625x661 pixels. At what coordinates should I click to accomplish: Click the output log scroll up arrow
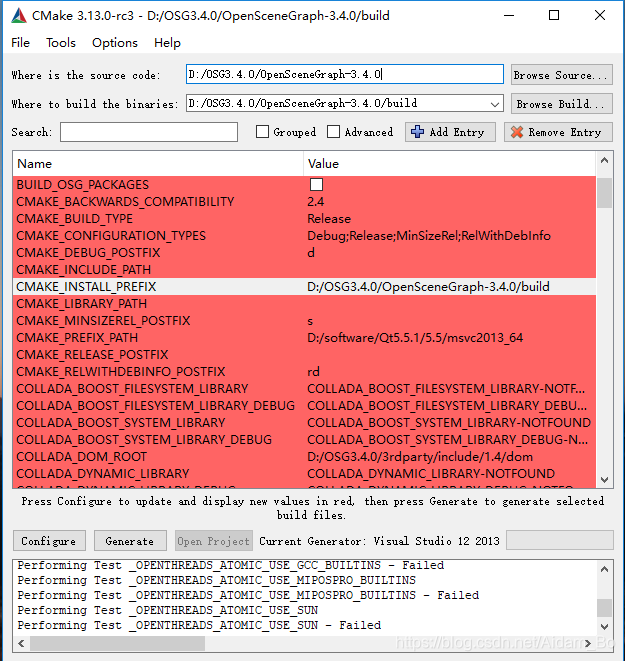pyautogui.click(x=604, y=570)
